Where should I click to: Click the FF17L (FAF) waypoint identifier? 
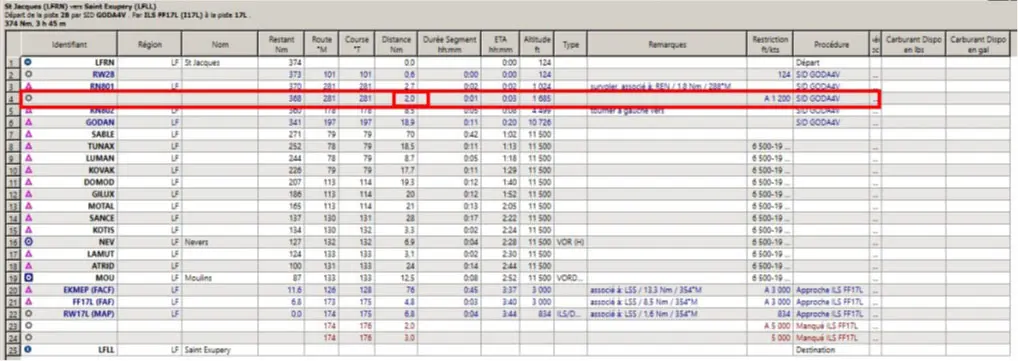93,302
